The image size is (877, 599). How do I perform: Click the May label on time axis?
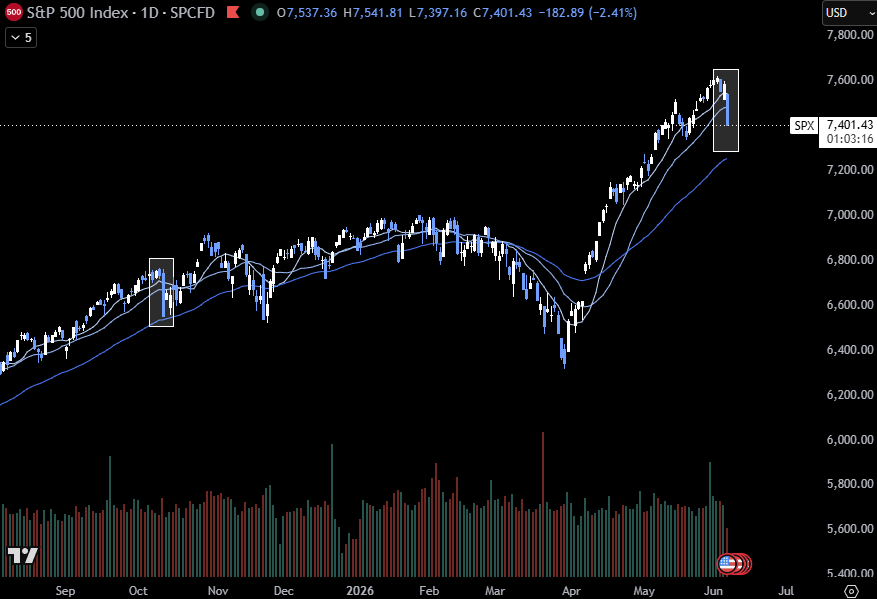[x=644, y=591]
